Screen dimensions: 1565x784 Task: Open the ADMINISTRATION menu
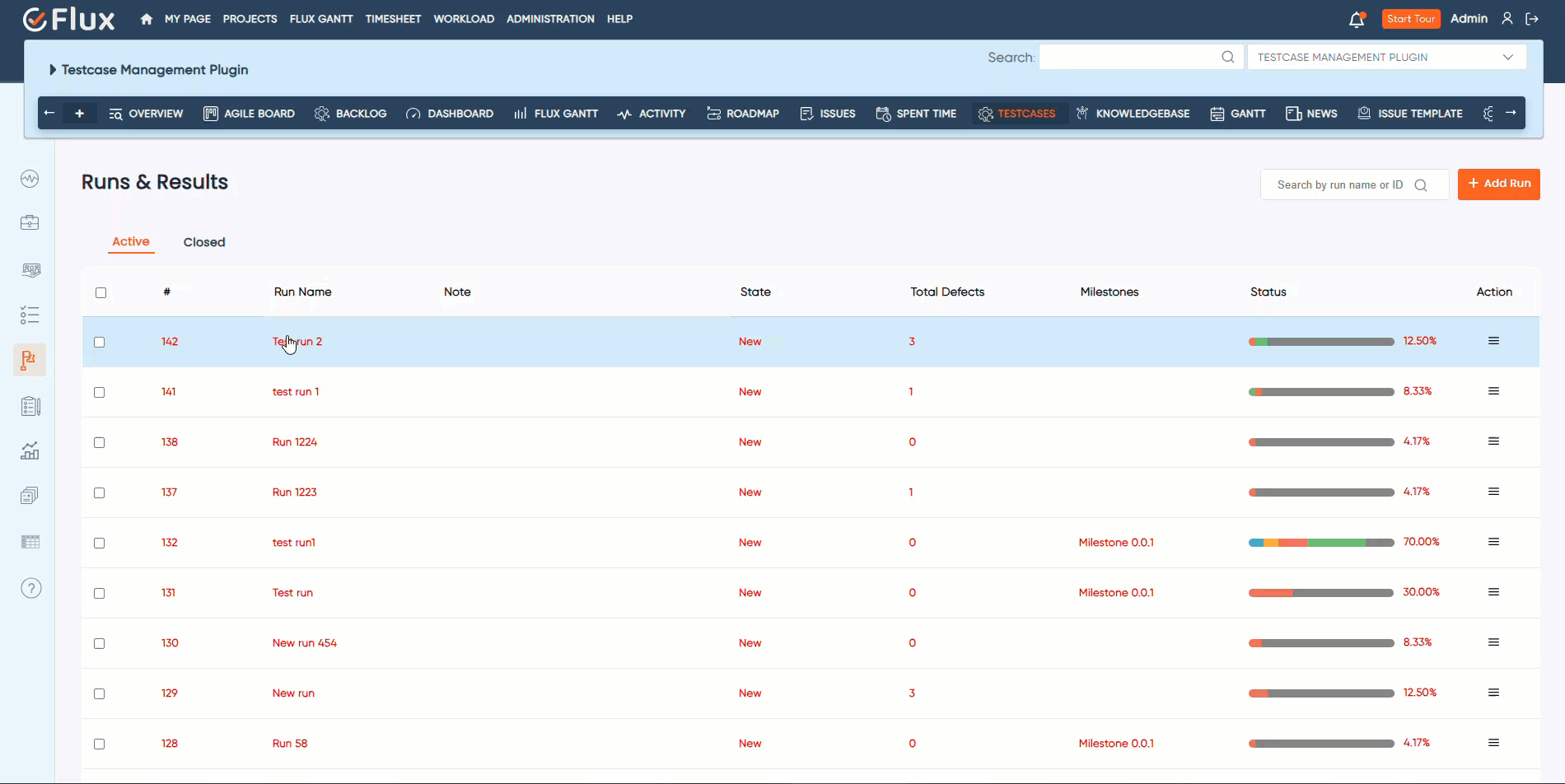point(549,19)
